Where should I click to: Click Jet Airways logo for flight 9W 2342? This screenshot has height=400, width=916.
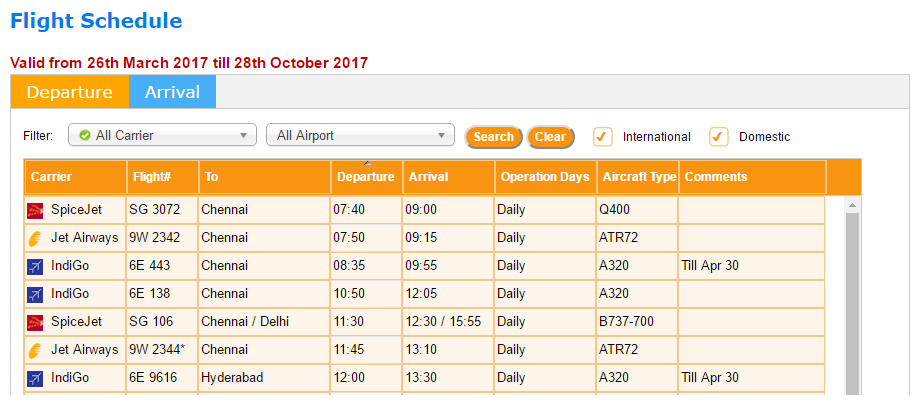tap(35, 238)
